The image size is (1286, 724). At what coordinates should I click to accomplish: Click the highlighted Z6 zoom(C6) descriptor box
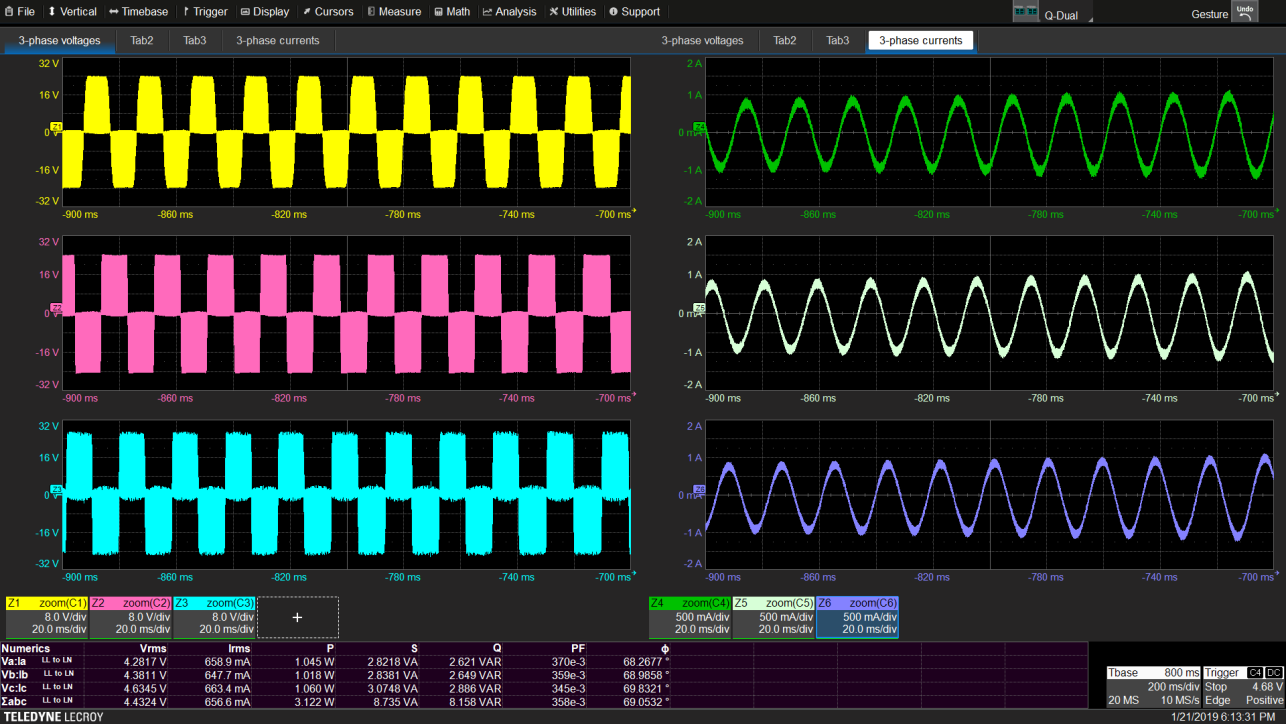pos(857,617)
